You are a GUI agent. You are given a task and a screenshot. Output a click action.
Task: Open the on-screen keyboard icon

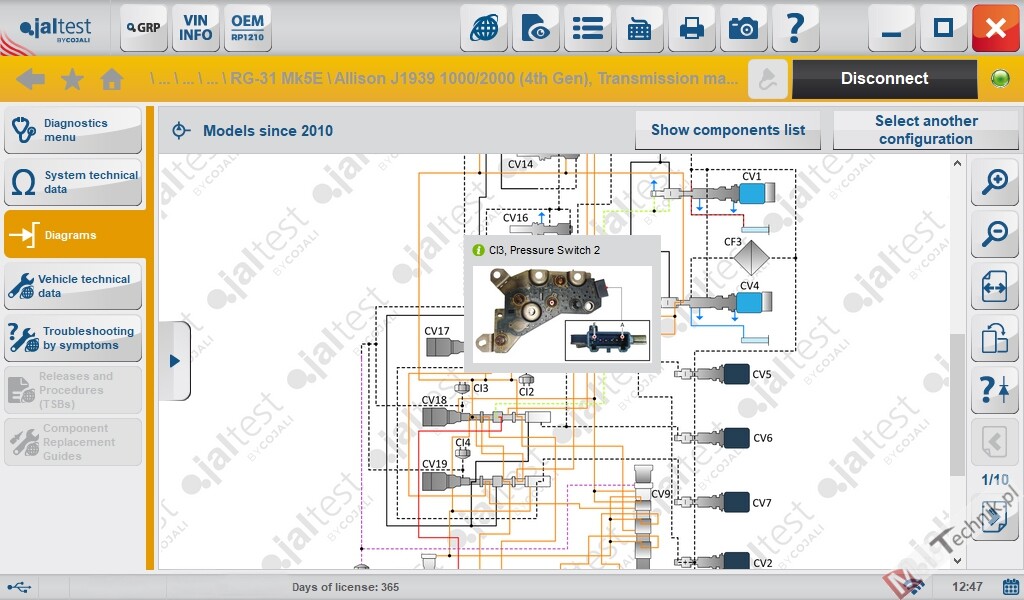pyautogui.click(x=639, y=27)
